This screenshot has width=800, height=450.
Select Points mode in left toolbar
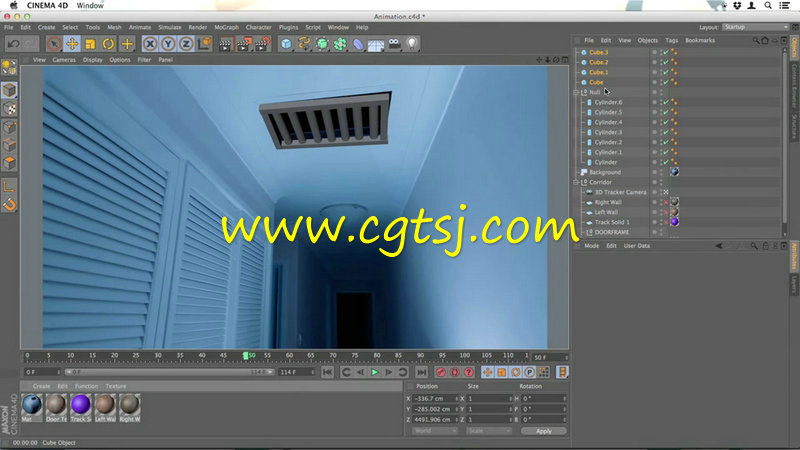click(x=9, y=127)
